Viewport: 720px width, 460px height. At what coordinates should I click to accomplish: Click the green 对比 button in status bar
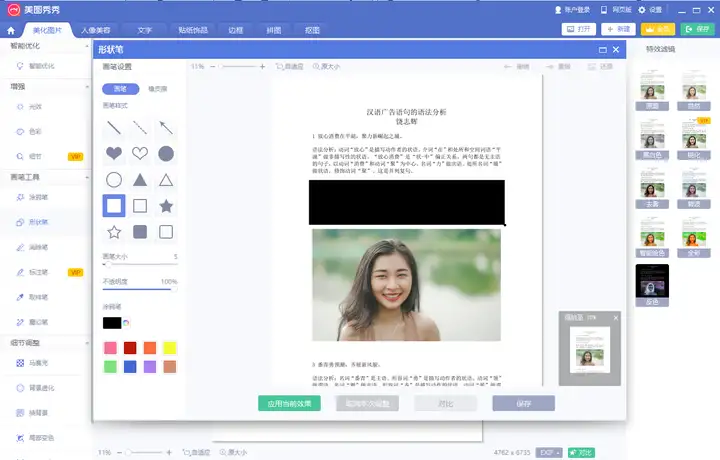[581, 453]
